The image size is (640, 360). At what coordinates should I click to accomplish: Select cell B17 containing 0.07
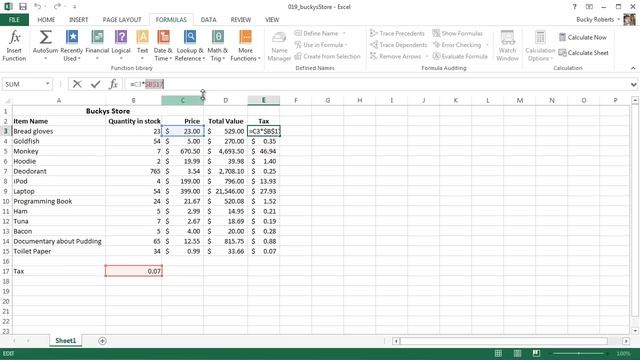[x=134, y=271]
